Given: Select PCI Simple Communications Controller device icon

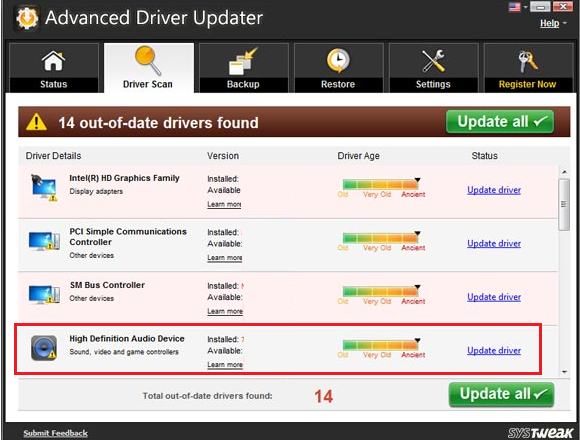Looking at the screenshot, I should coord(44,241).
